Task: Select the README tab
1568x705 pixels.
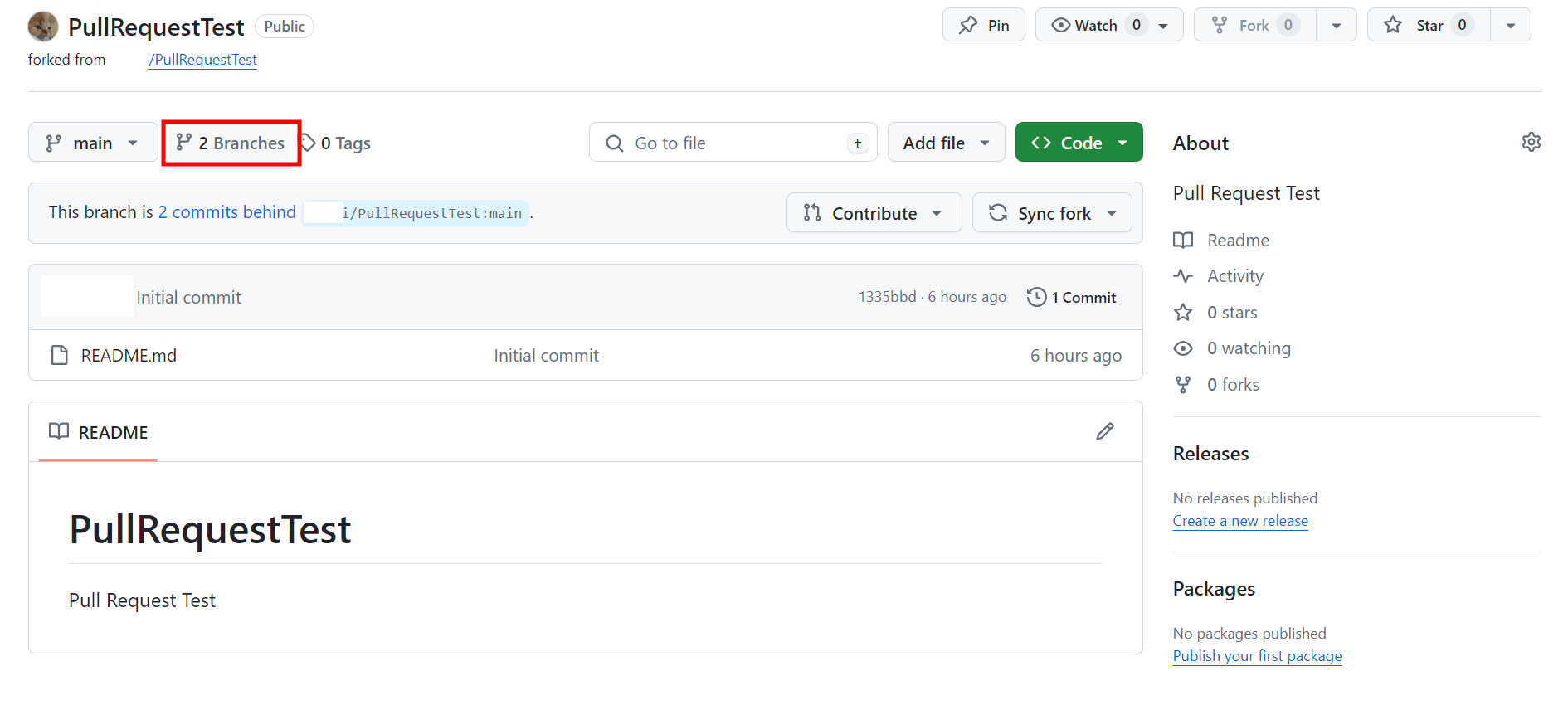Action: click(98, 432)
